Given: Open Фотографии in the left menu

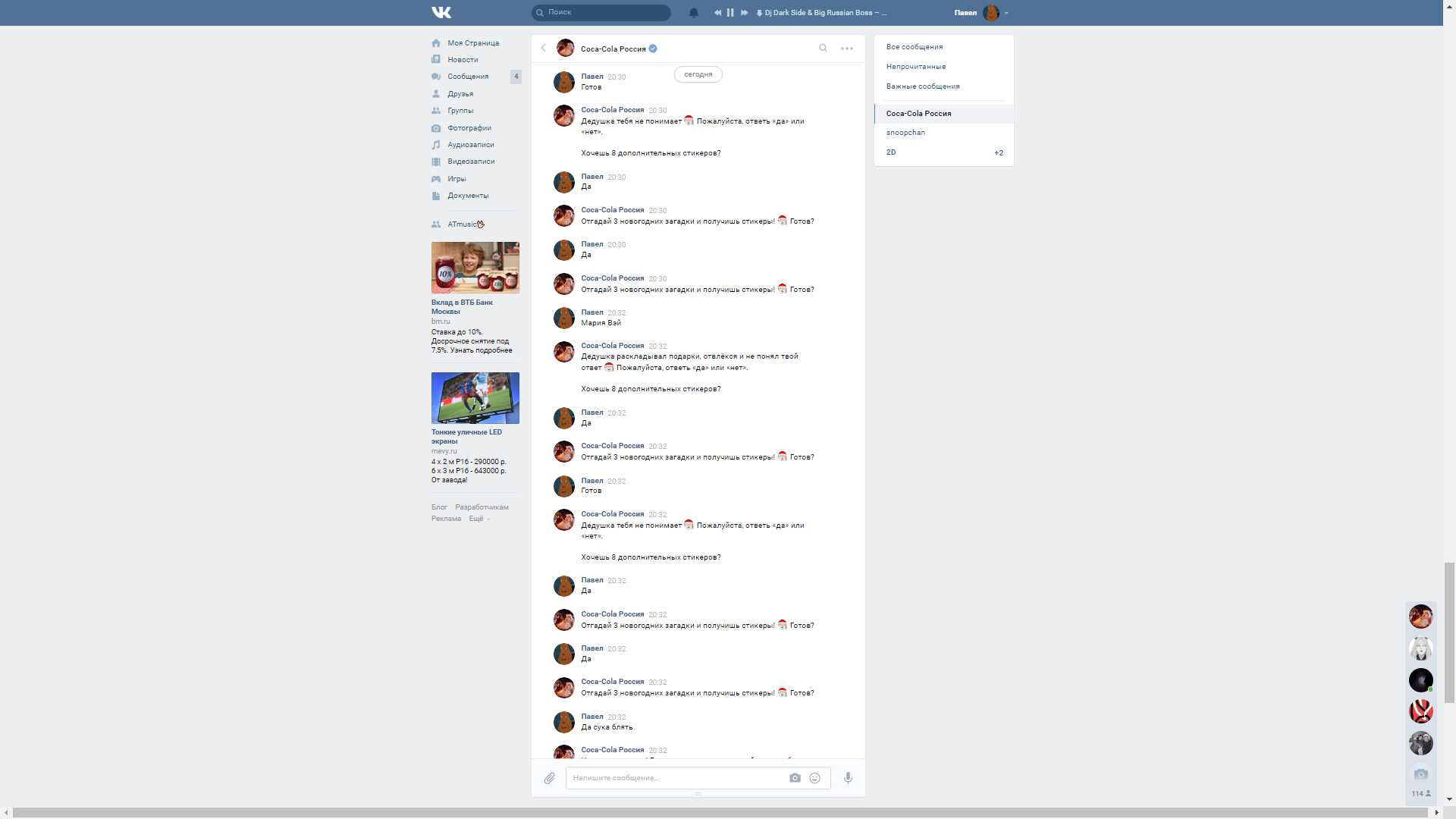Looking at the screenshot, I should pos(469,128).
